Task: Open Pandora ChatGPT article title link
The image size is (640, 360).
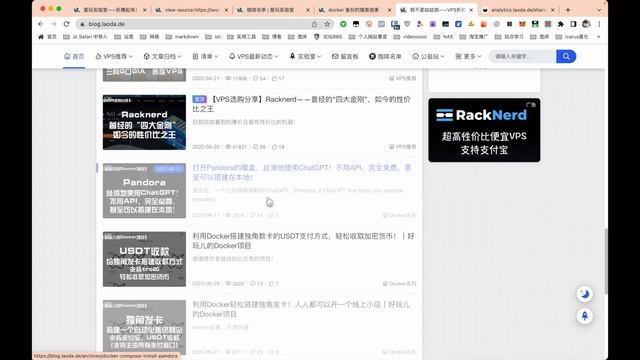Action: pyautogui.click(x=302, y=172)
